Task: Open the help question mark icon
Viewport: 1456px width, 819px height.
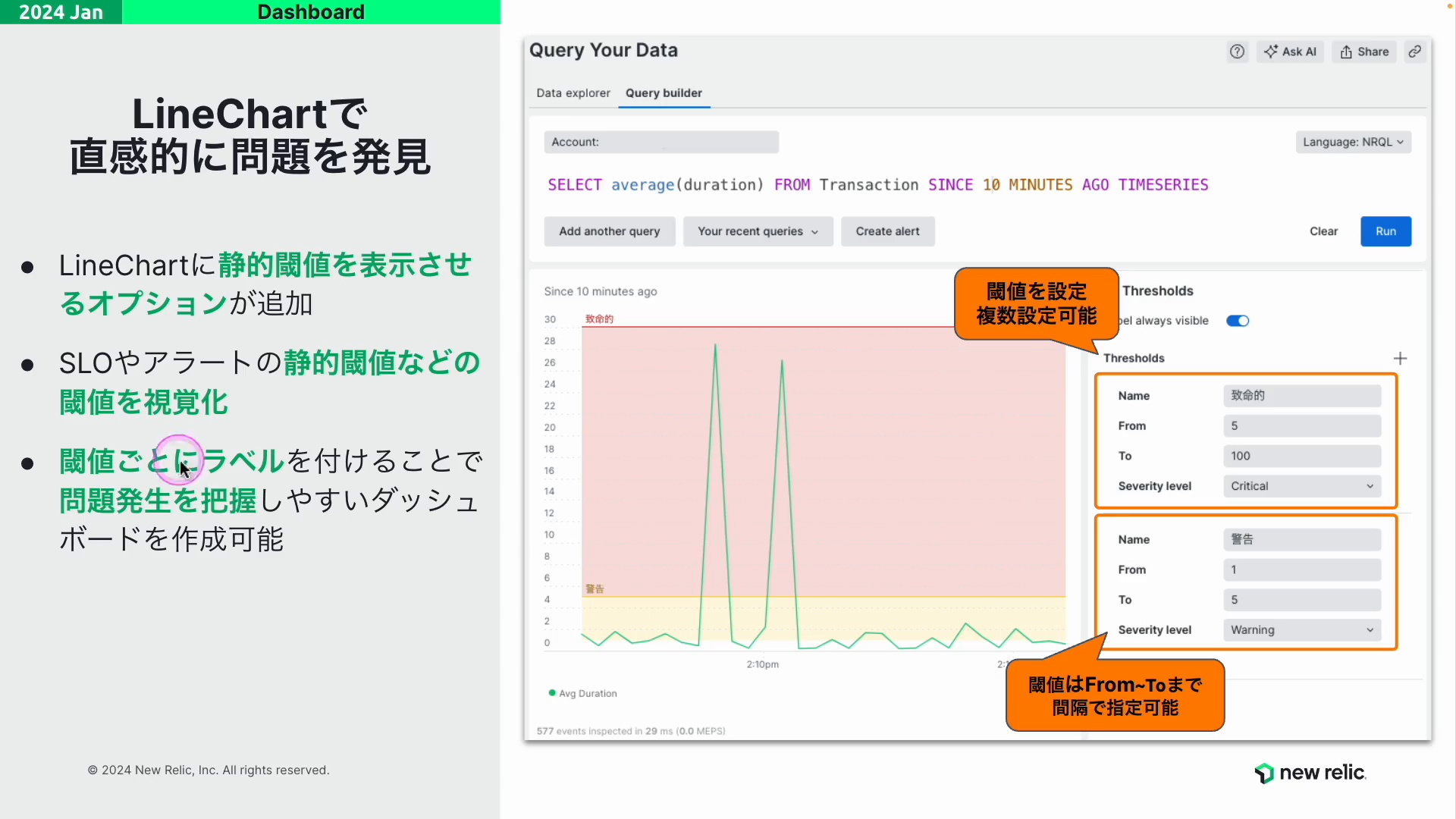Action: 1237,52
